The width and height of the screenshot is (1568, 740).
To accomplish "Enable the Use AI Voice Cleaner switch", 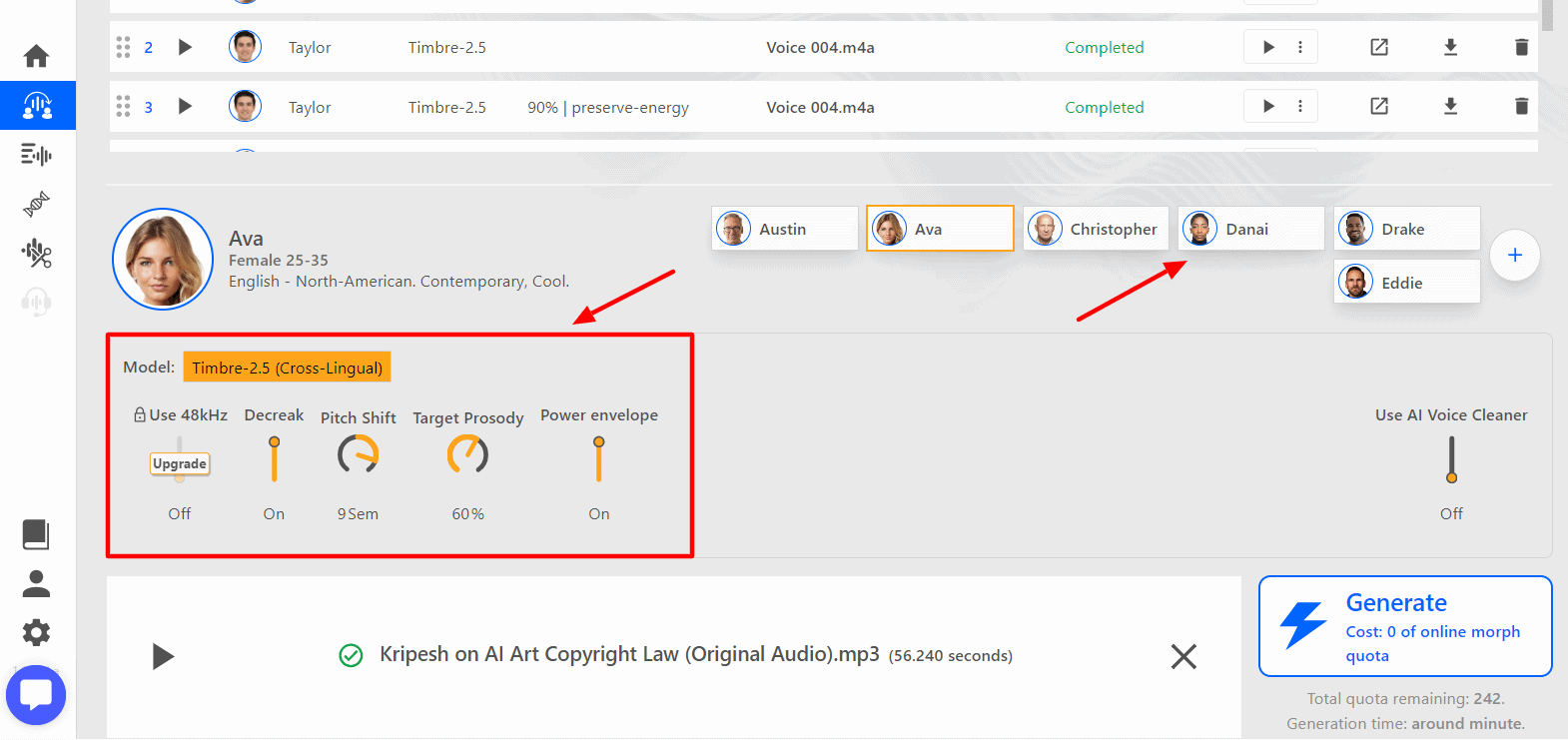I will pyautogui.click(x=1451, y=459).
